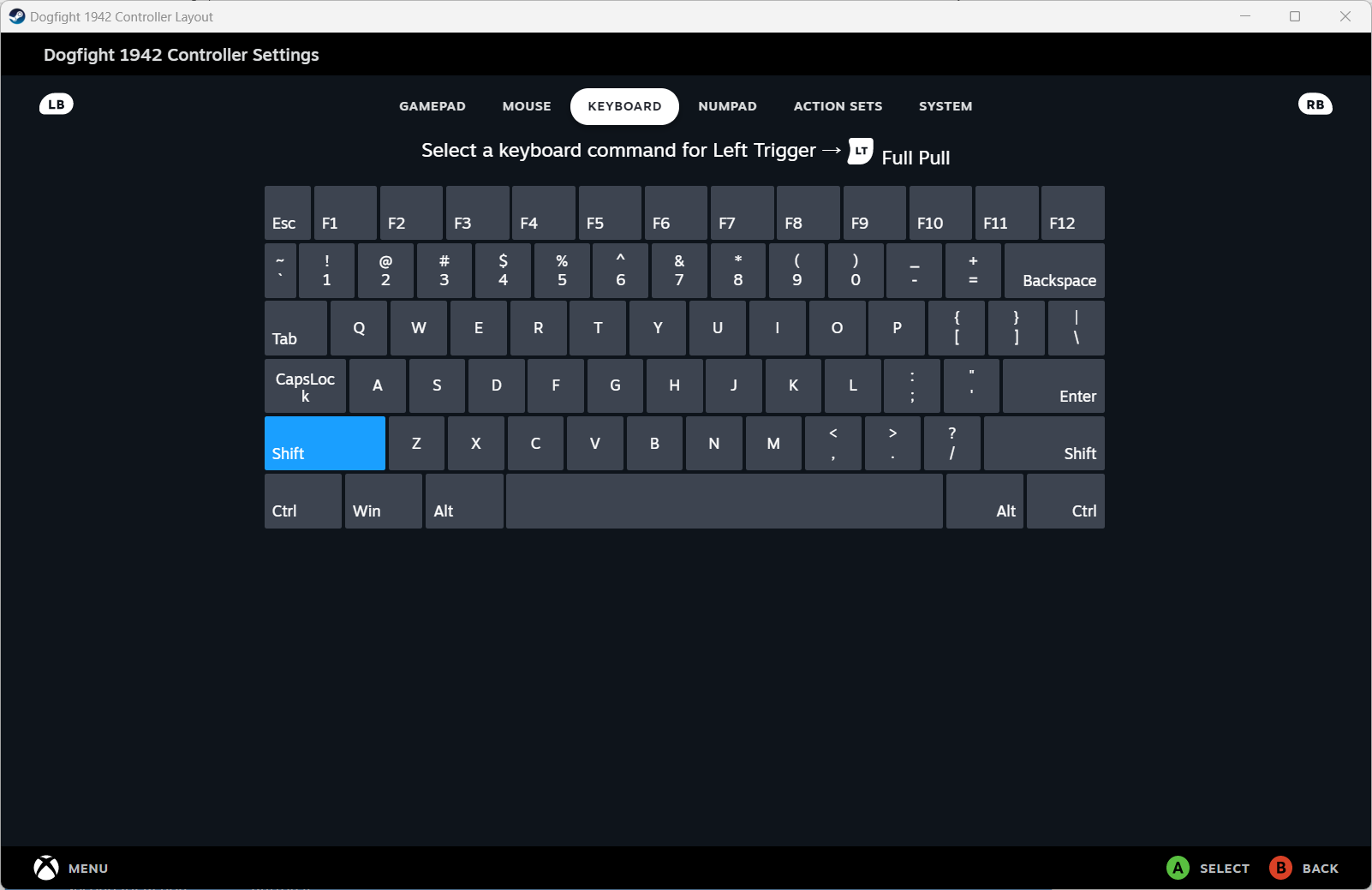Select the Backspace key
The image size is (1372, 890).
point(1054,271)
